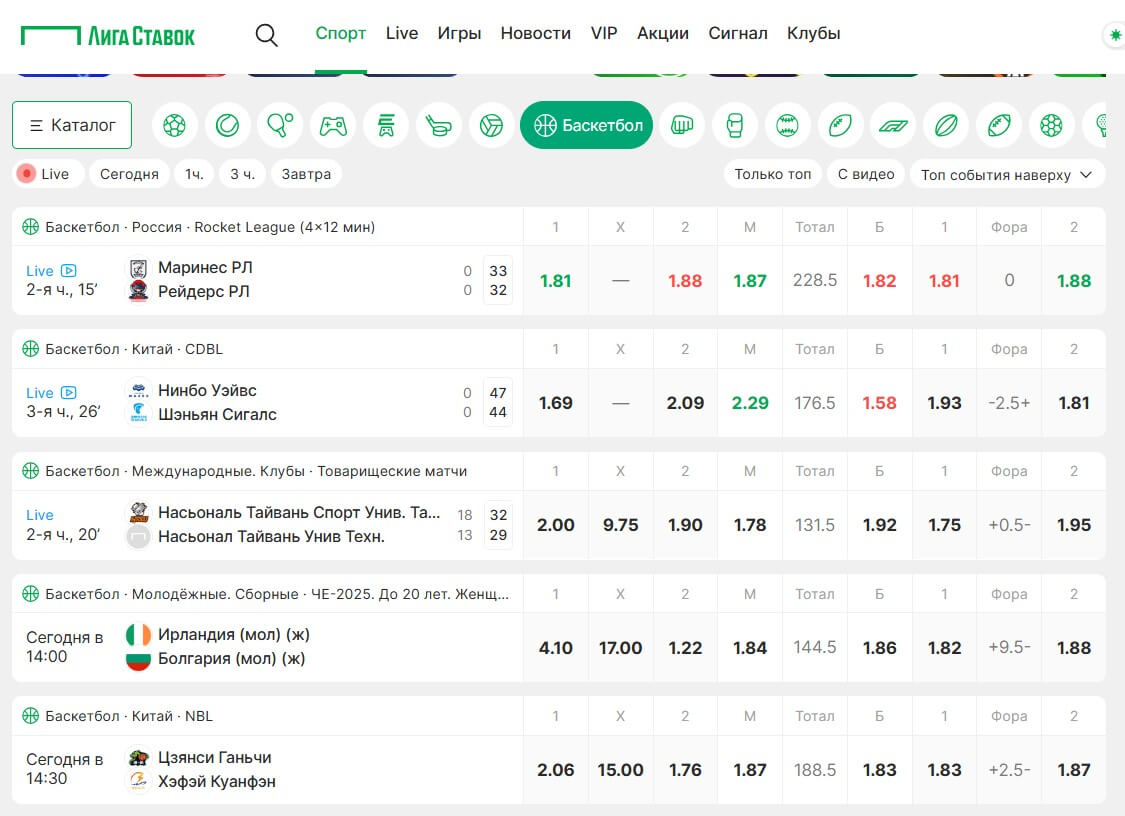Select the esports gamepad icon

pos(333,126)
